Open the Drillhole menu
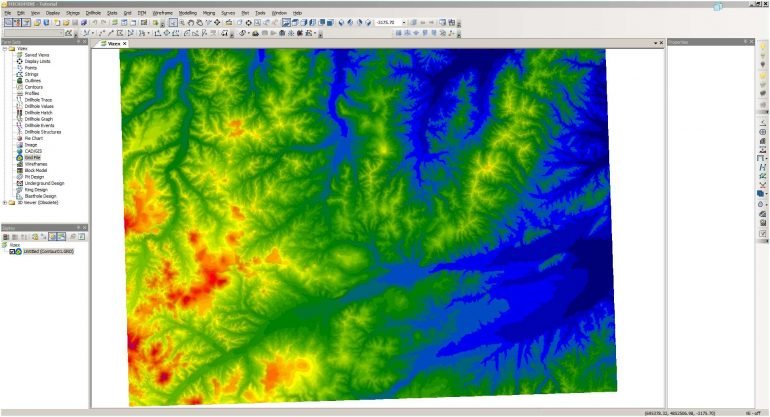The height and width of the screenshot is (417, 770). click(93, 12)
